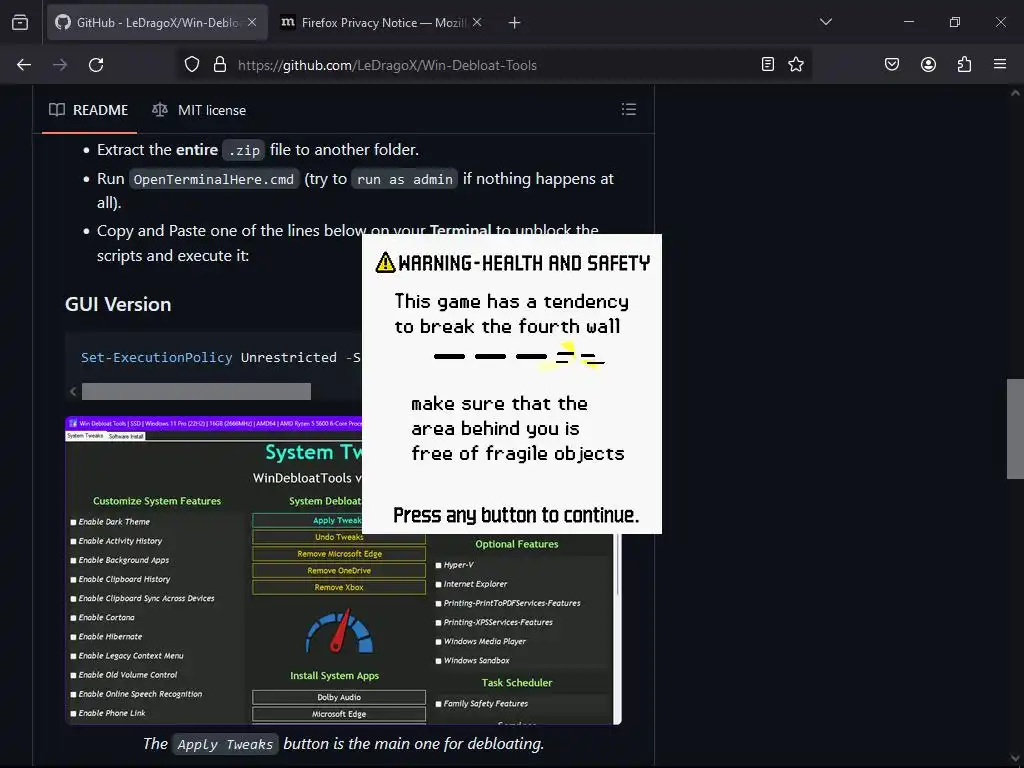Click the warning triangle icon in popup
This screenshot has height=768, width=1024.
pos(385,263)
